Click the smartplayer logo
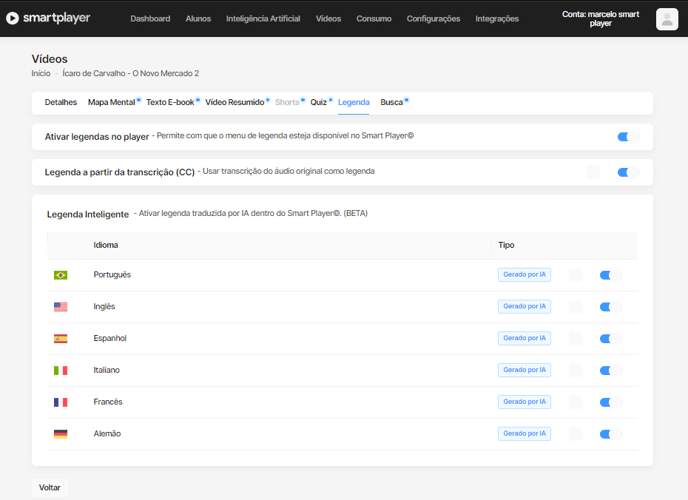This screenshot has height=500, width=688. (x=48, y=18)
